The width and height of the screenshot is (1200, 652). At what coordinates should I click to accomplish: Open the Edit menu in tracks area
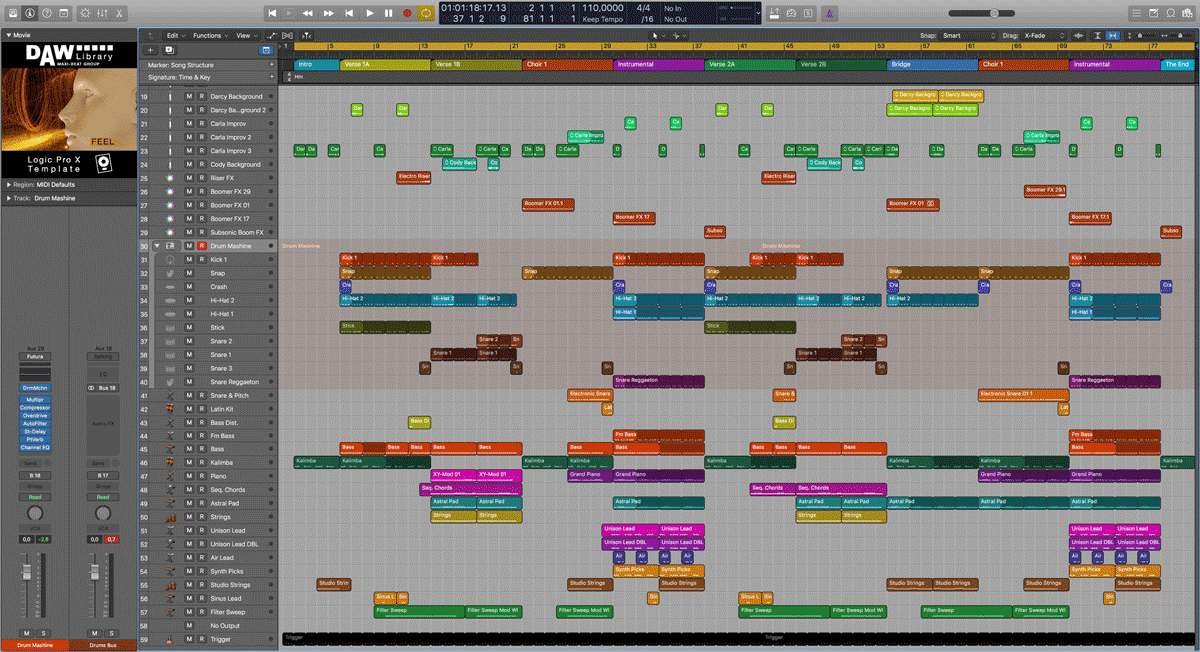point(176,35)
